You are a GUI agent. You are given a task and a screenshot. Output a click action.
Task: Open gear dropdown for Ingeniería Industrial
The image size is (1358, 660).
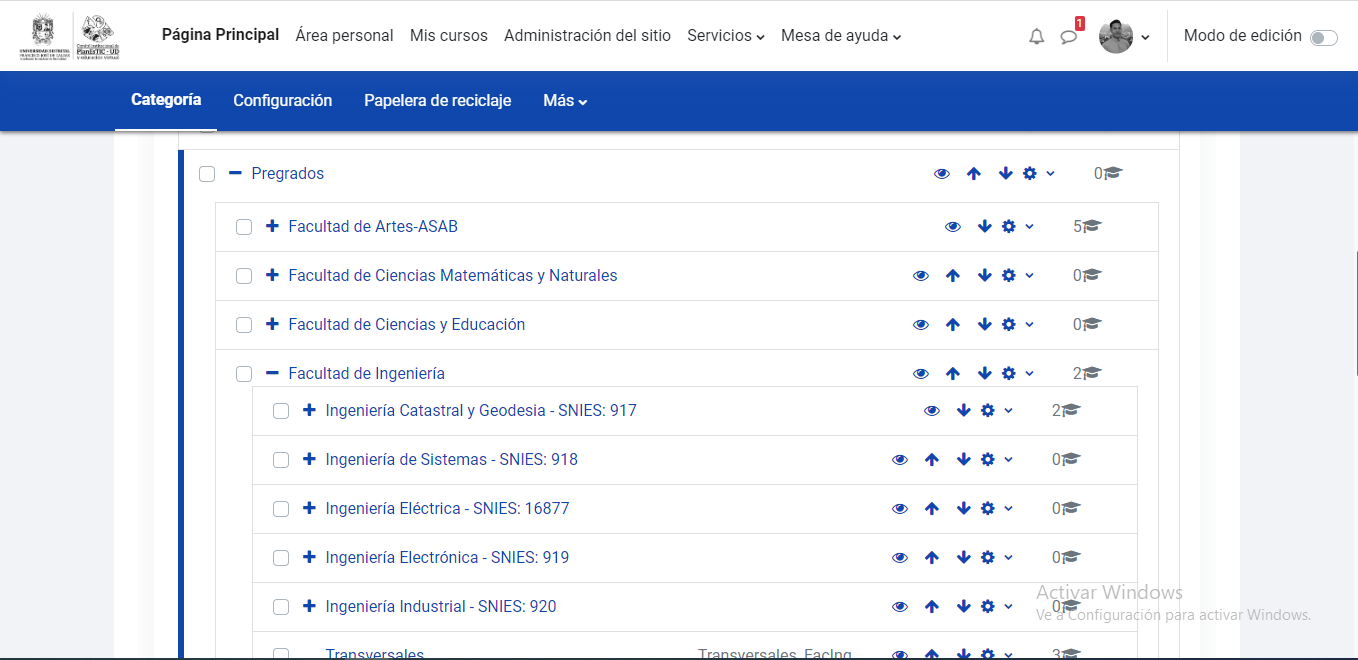pos(988,606)
